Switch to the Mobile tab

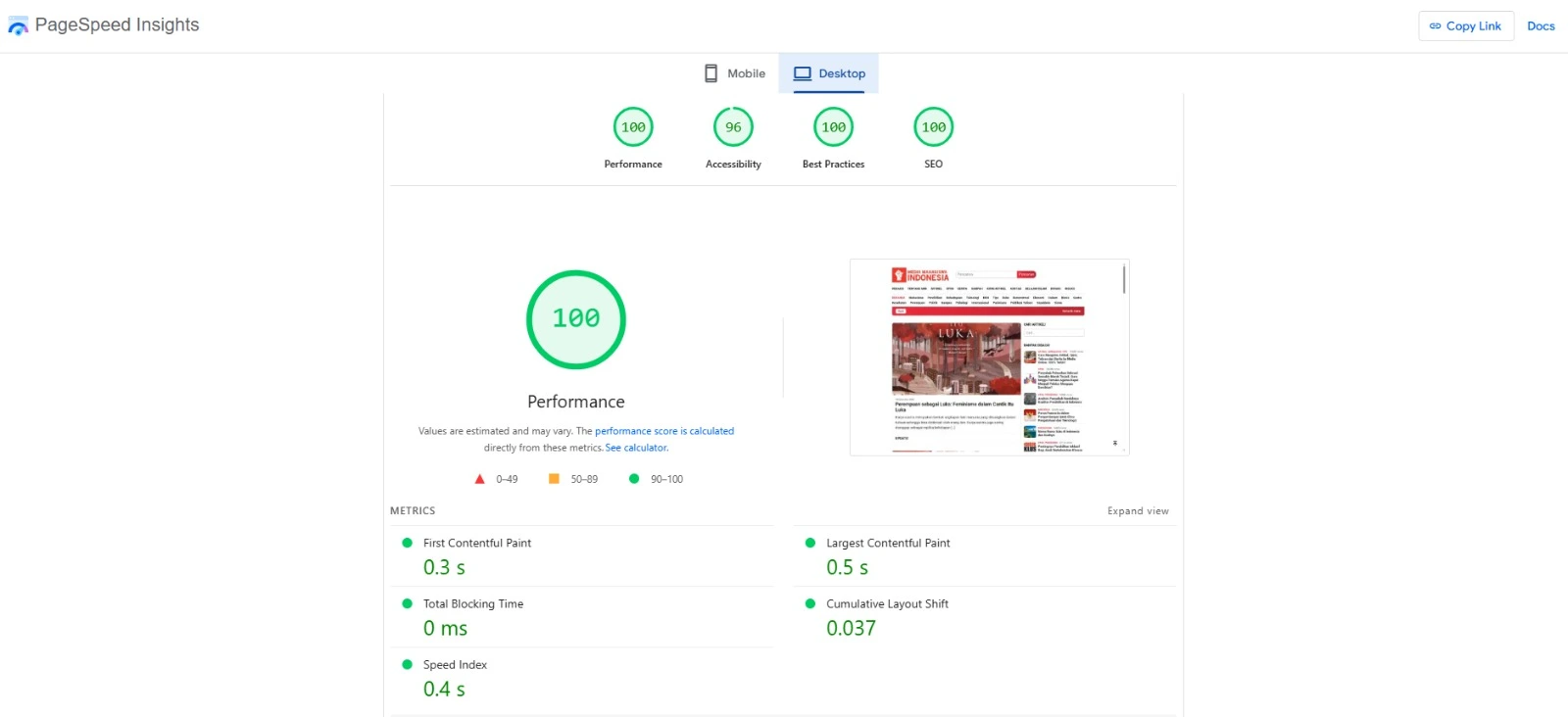pos(734,73)
